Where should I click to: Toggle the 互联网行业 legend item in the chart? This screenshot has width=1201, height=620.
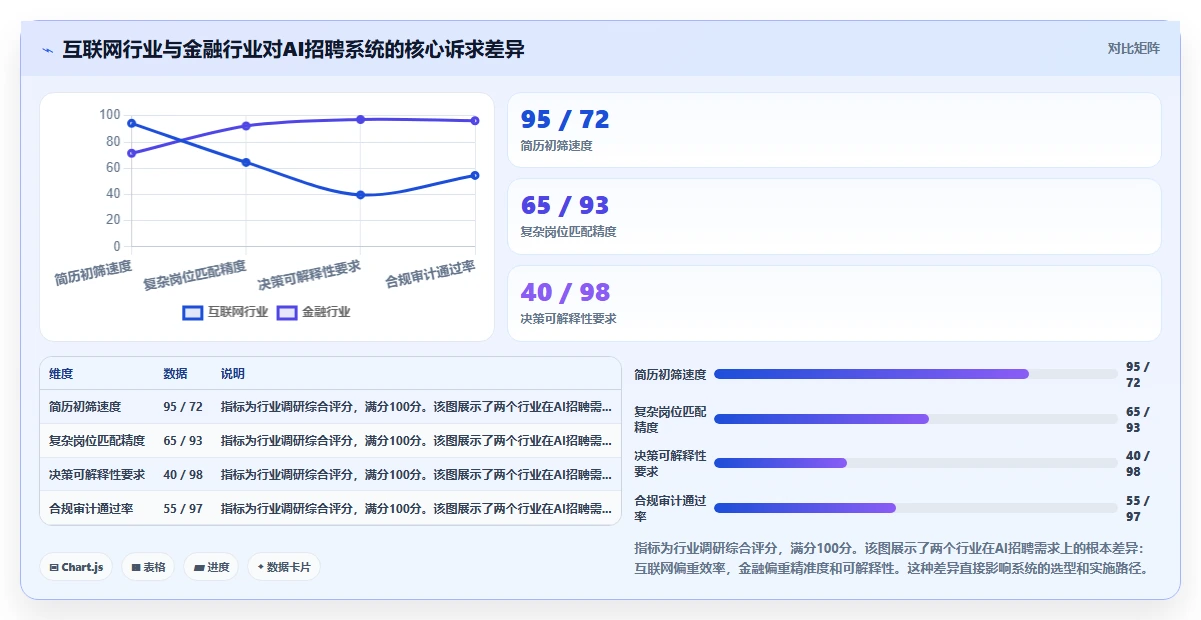[226, 312]
